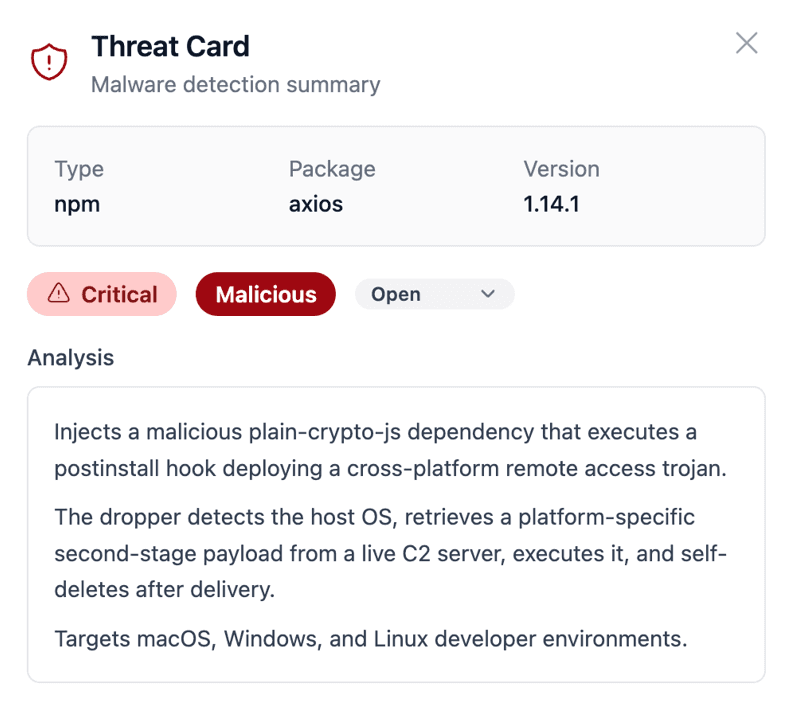Click the Version field label
Image resolution: width=786 pixels, height=704 pixels.
coord(561,169)
